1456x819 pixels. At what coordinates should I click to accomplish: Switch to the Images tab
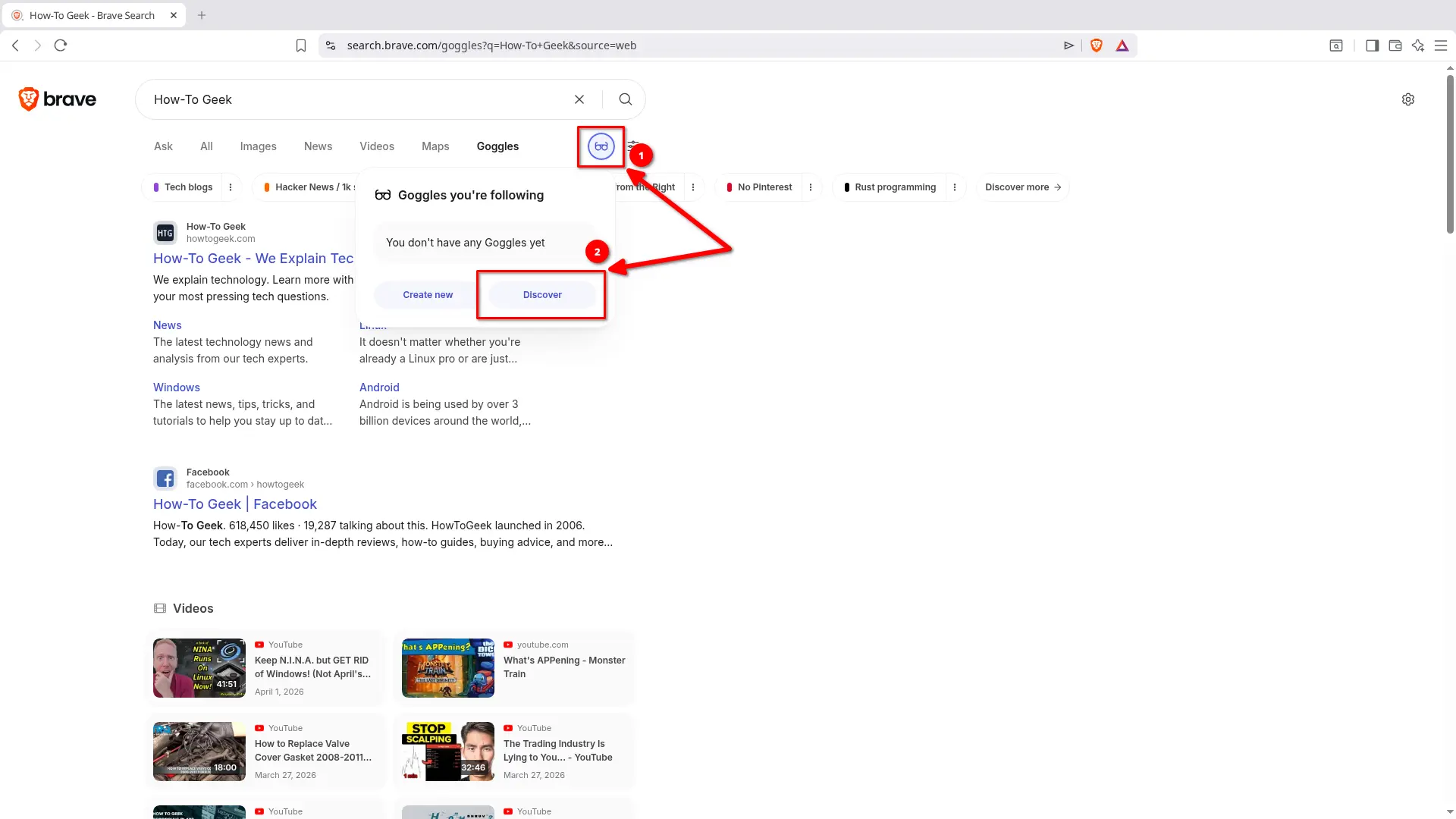click(x=259, y=146)
